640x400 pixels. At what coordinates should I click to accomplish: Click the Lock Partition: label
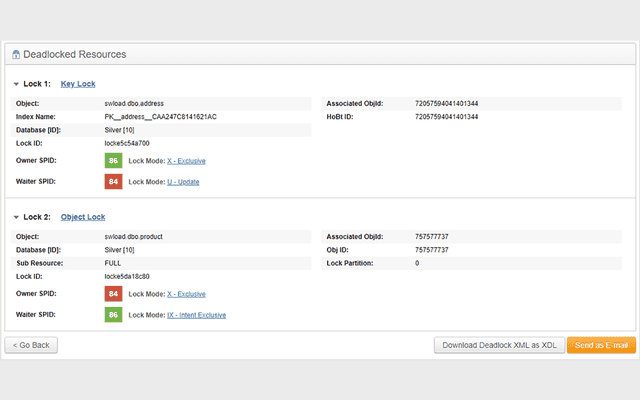click(x=350, y=263)
